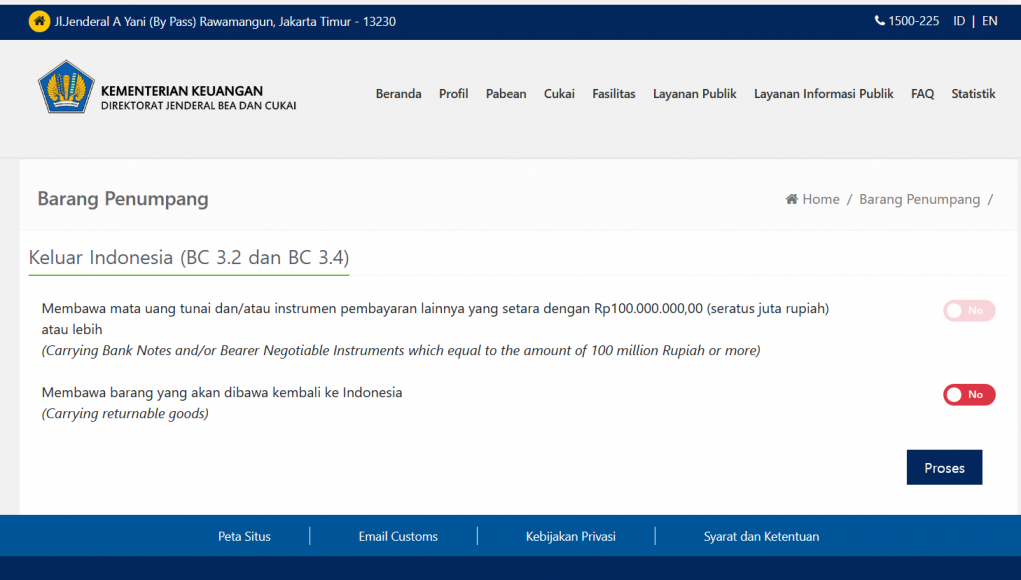
Task: Toggle the carrying bank notes switch
Action: [968, 311]
